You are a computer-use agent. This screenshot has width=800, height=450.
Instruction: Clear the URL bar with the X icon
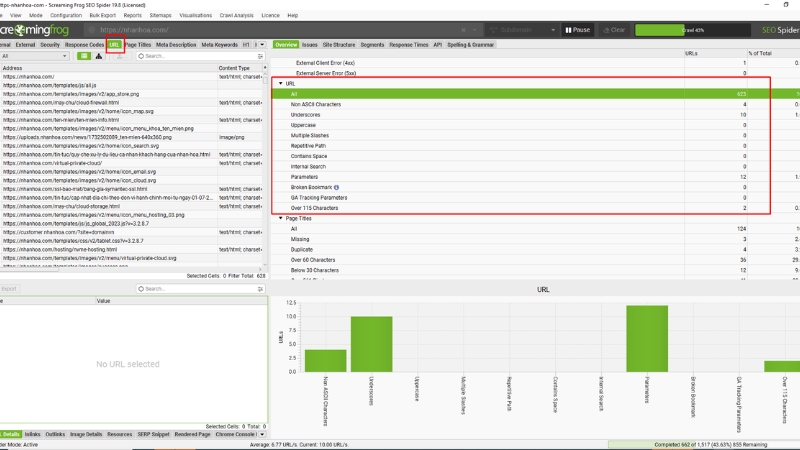(x=463, y=30)
